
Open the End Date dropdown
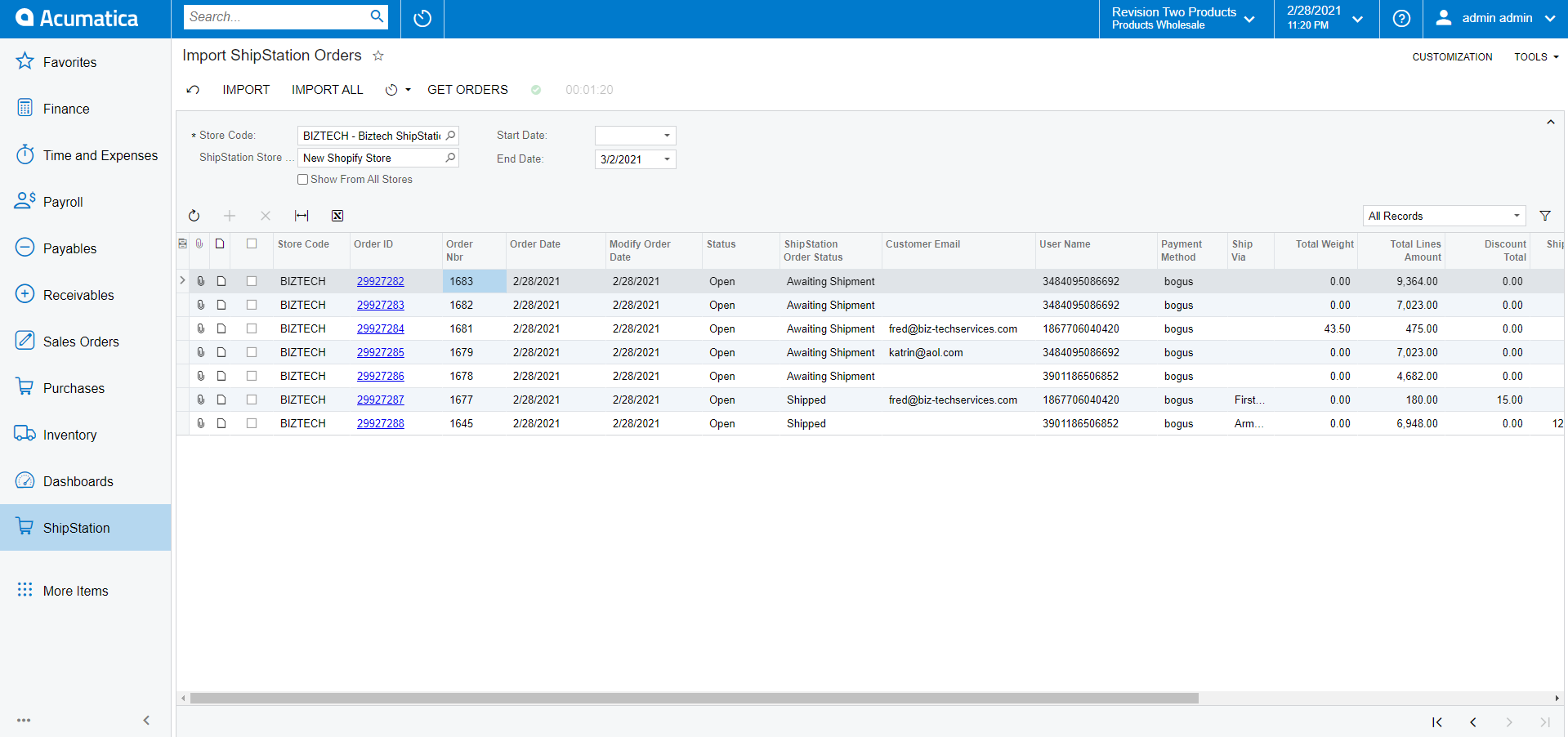click(667, 159)
